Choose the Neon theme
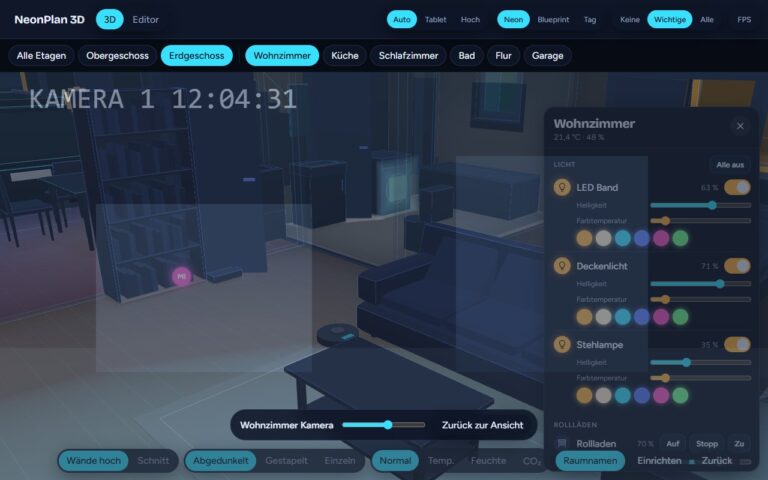 (x=513, y=20)
